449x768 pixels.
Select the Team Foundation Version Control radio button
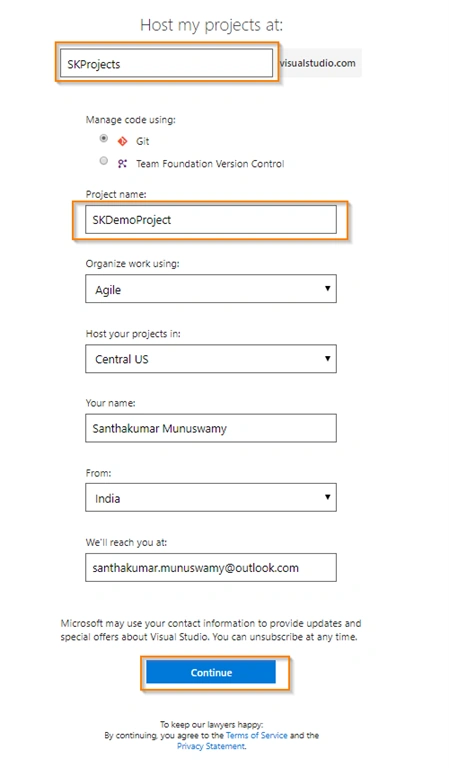point(104,160)
